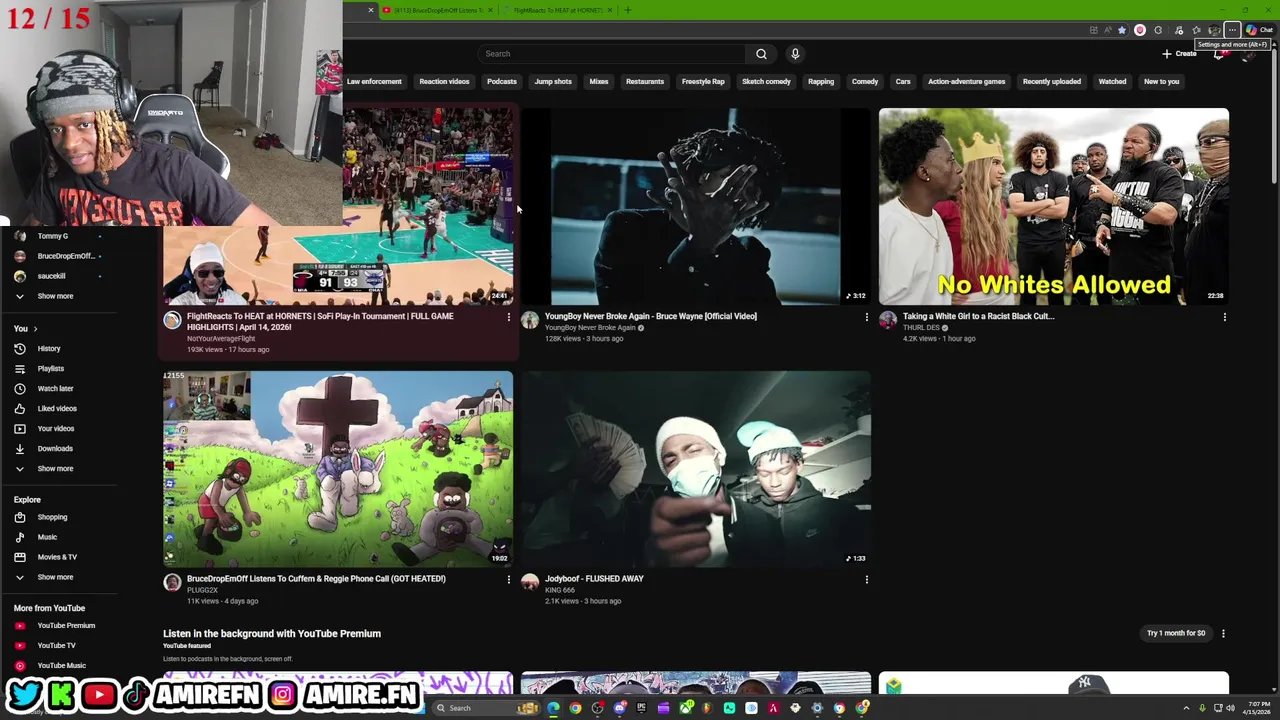Switch to the FlightReacts To HEAT browser tab
This screenshot has width=1280, height=720.
(x=556, y=10)
